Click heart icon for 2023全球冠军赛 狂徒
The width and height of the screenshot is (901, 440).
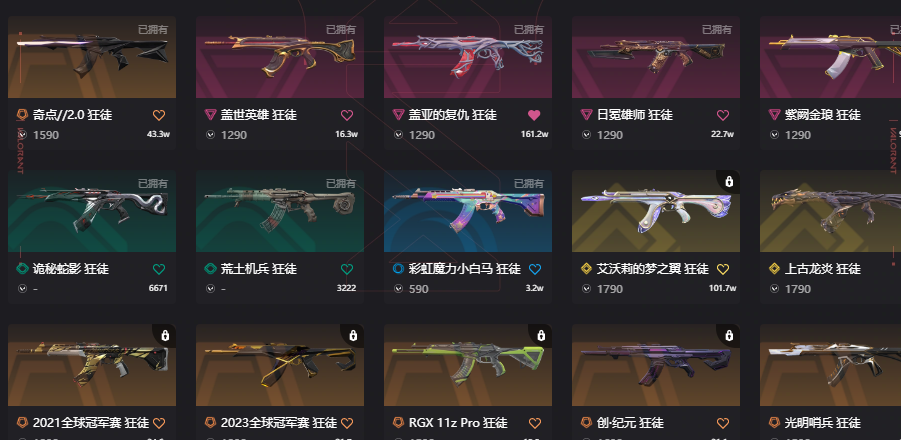tap(346, 423)
